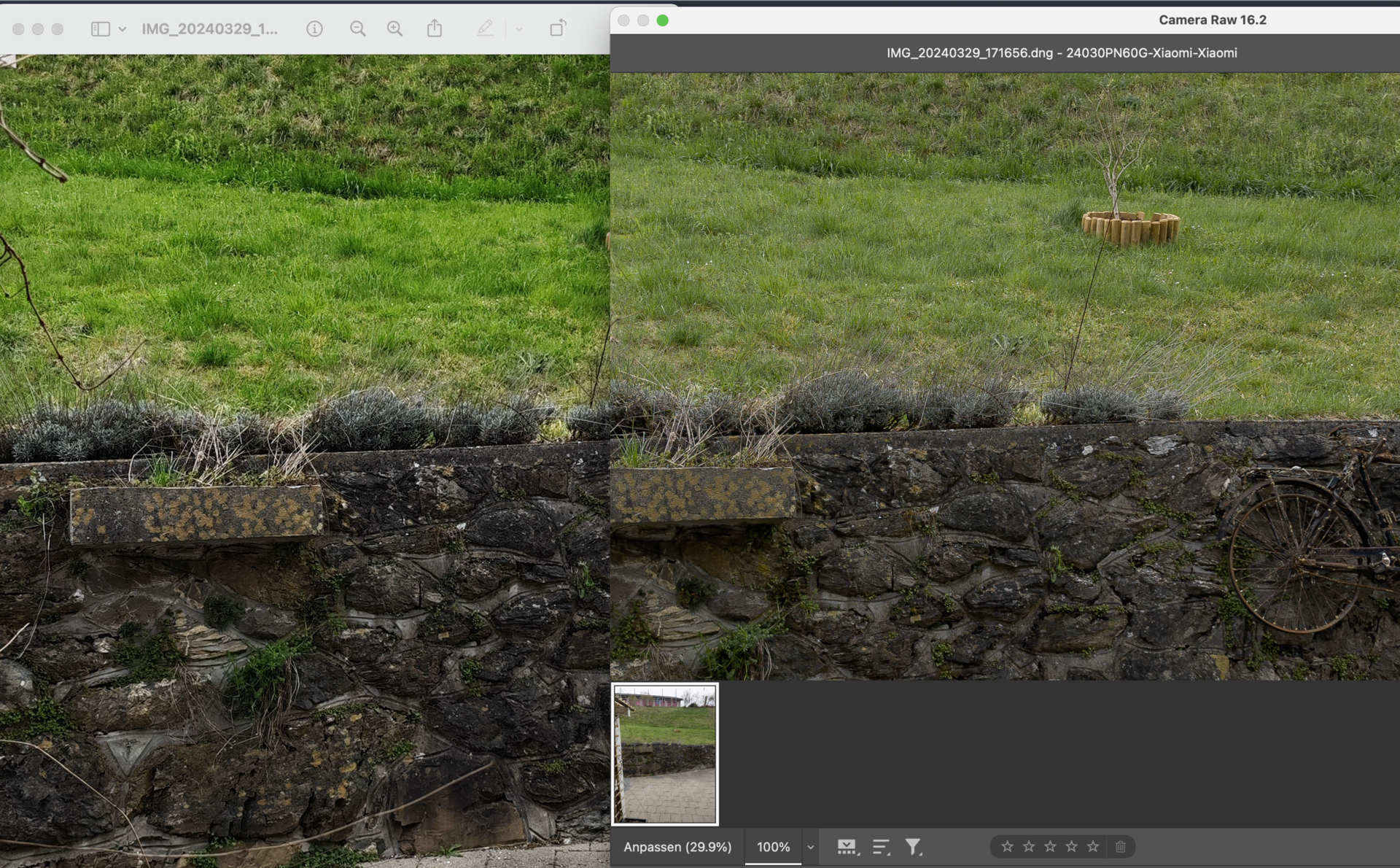Zoom in with Preview magnifier icon
This screenshot has width=1400, height=868.
tap(394, 28)
